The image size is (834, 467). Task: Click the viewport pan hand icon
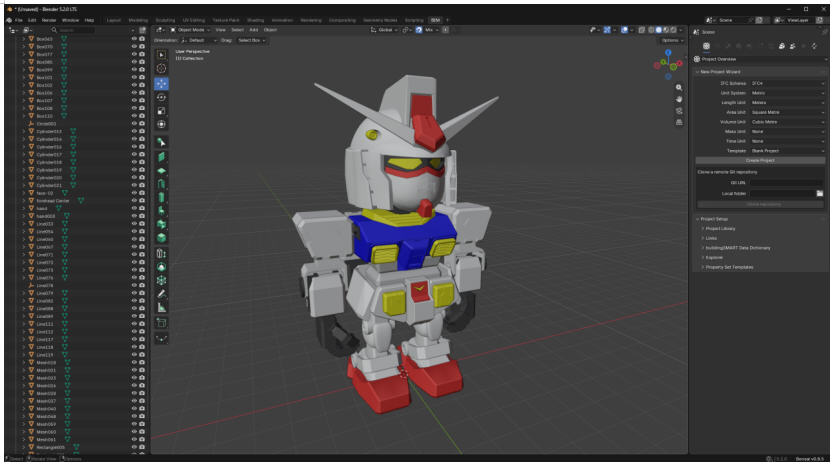pyautogui.click(x=679, y=99)
